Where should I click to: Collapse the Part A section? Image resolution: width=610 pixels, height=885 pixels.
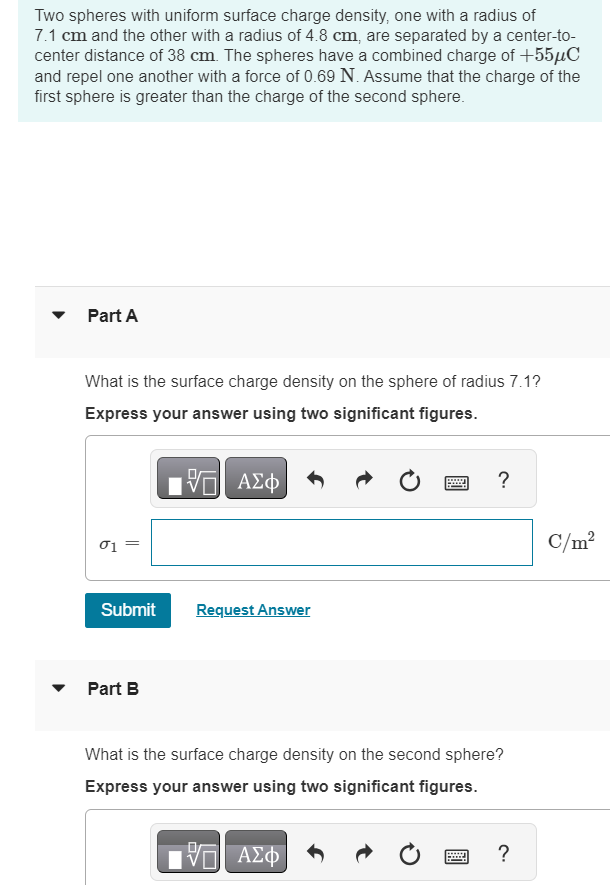(58, 315)
